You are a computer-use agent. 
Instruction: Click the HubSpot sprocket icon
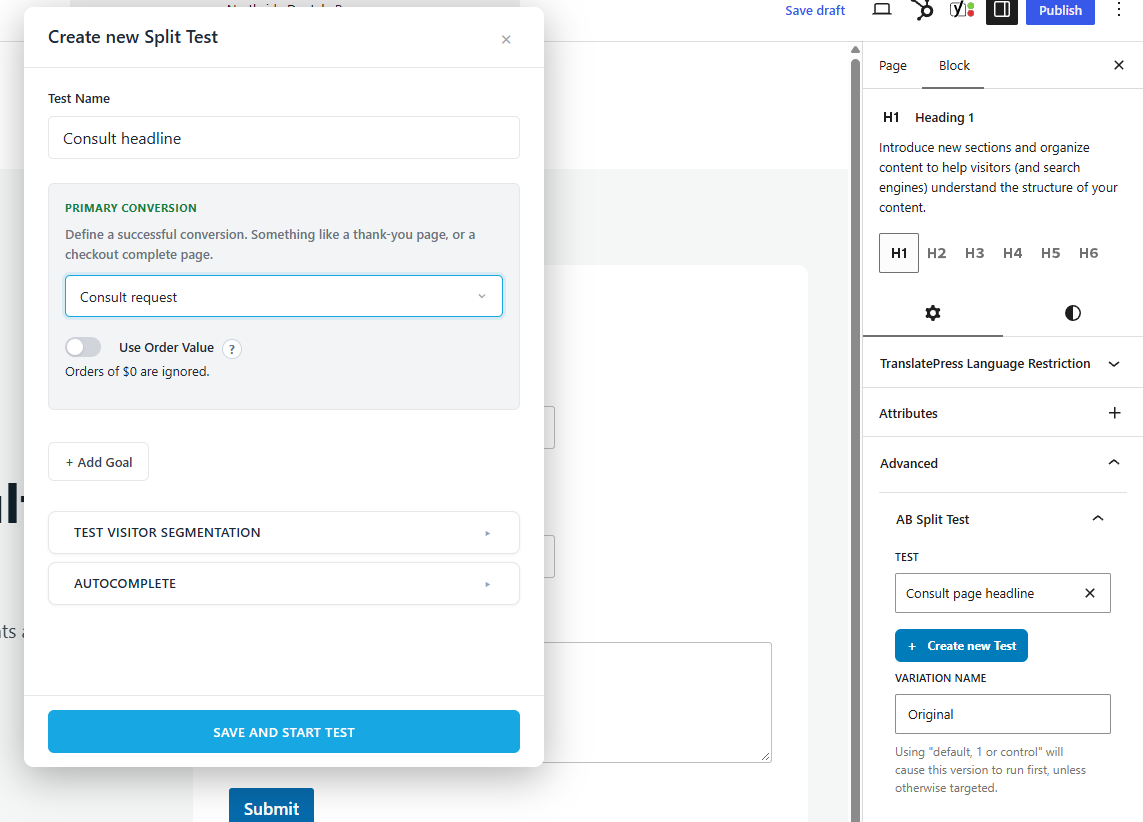tap(923, 9)
